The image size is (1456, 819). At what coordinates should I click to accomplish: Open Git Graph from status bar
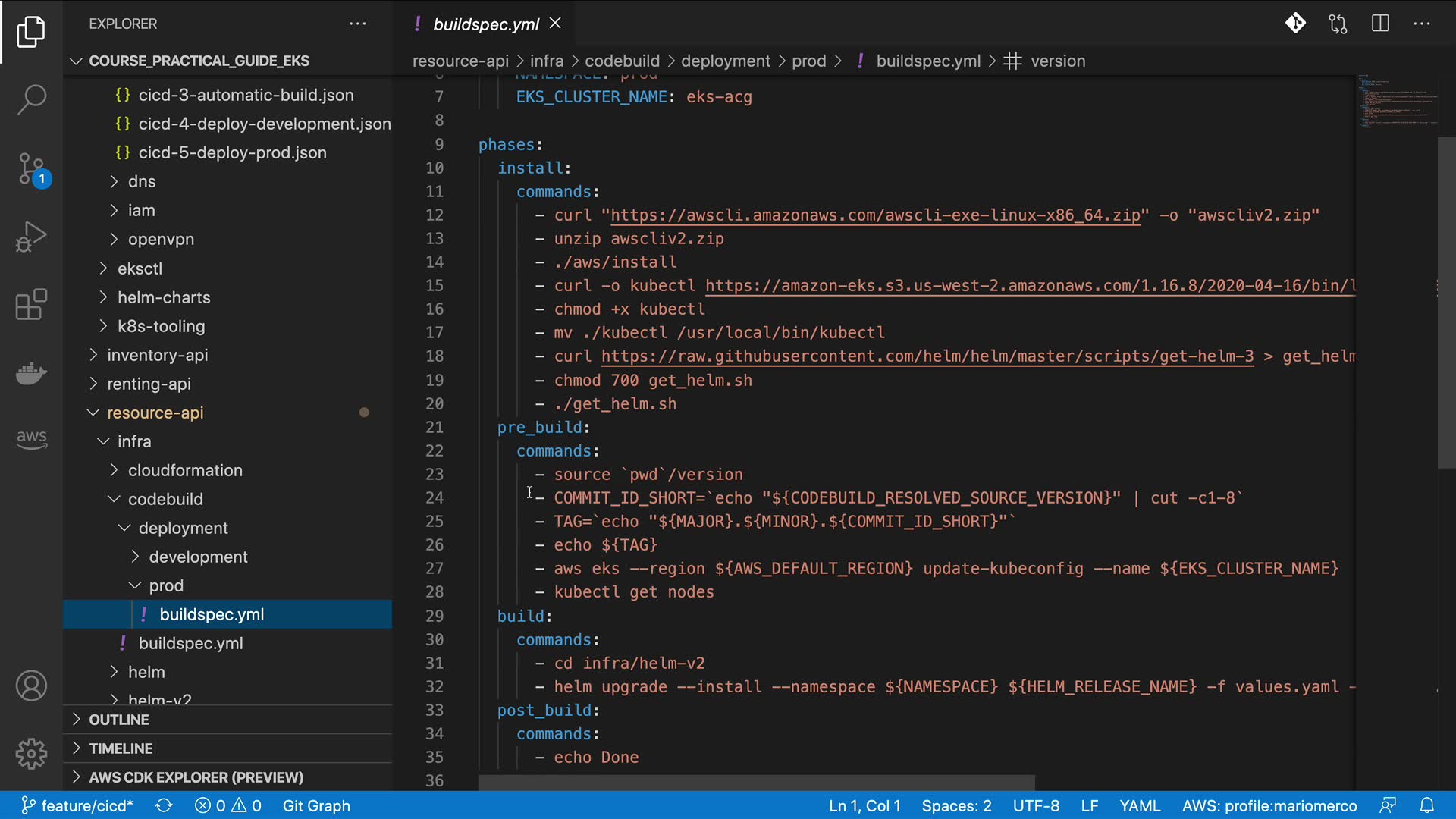pyautogui.click(x=316, y=805)
